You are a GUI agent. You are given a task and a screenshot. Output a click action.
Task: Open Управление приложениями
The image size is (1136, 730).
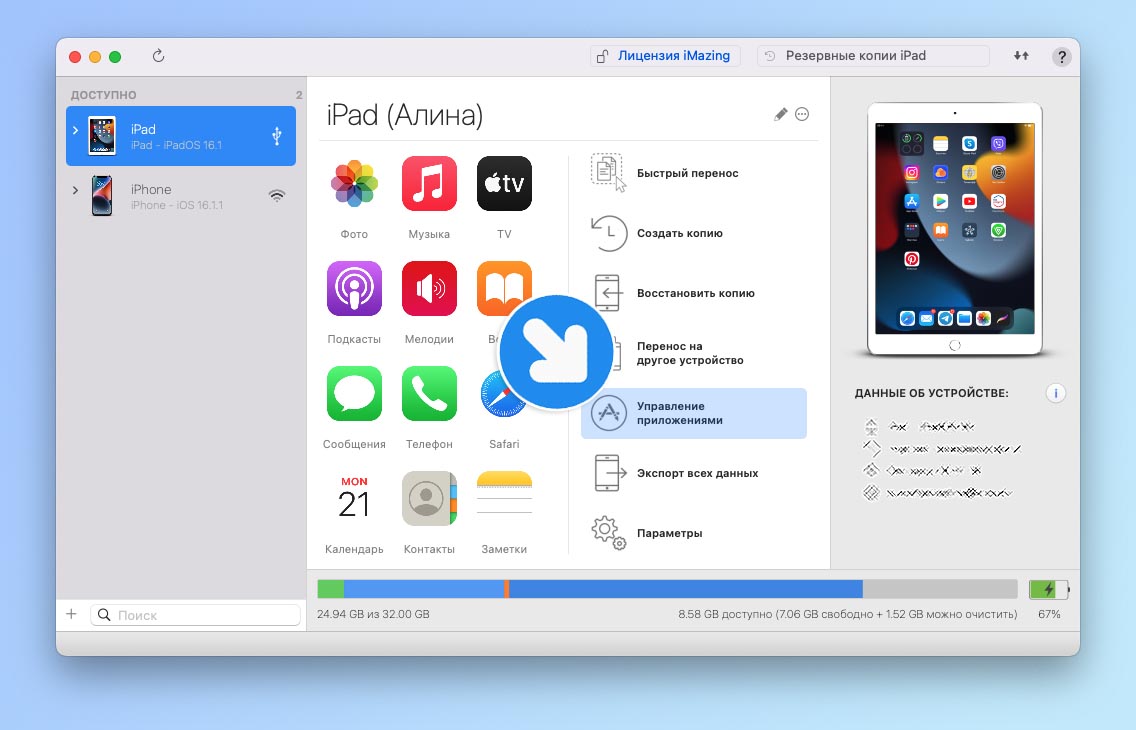694,414
